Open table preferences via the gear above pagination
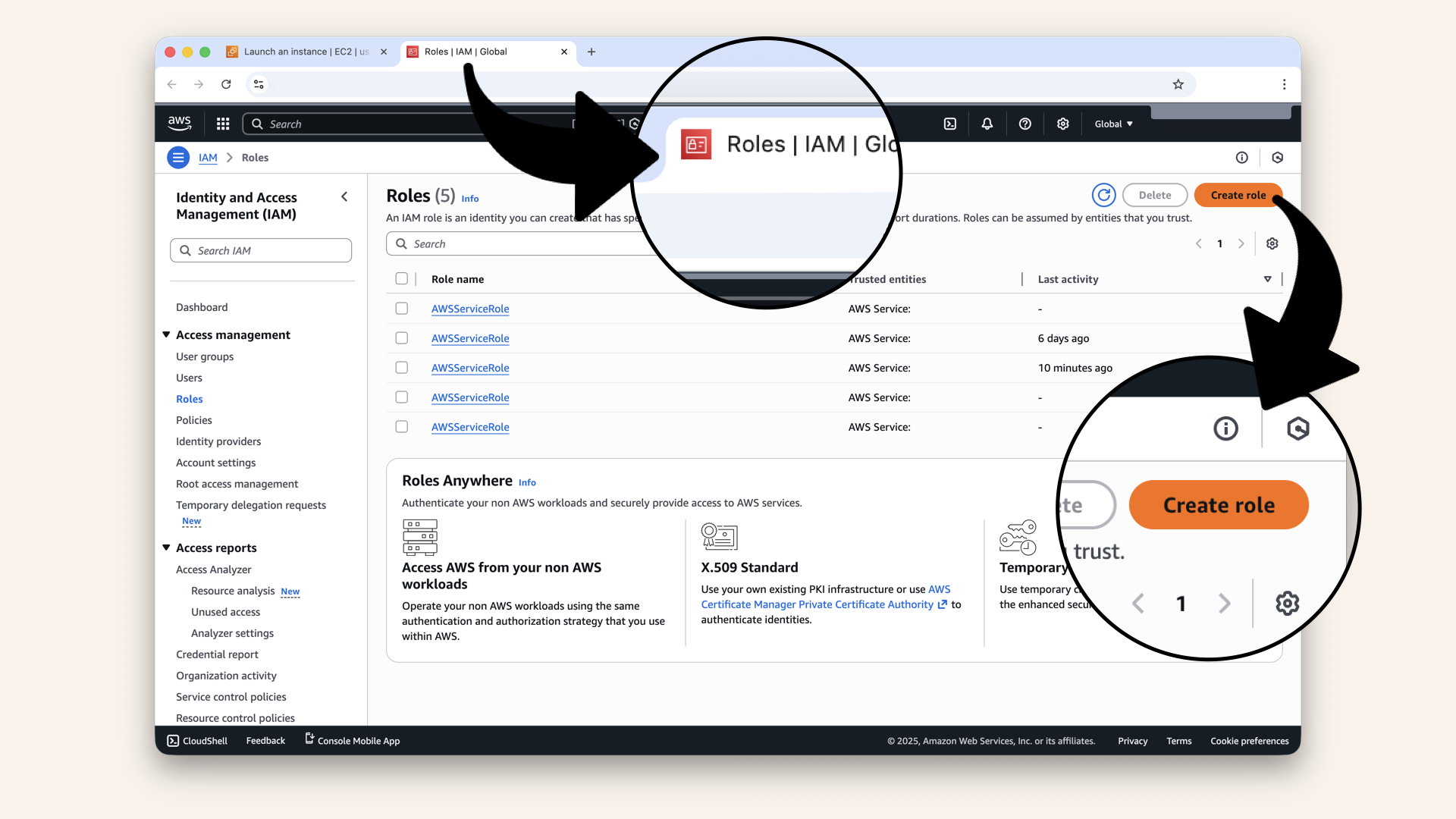The image size is (1456, 819). pyautogui.click(x=1272, y=243)
